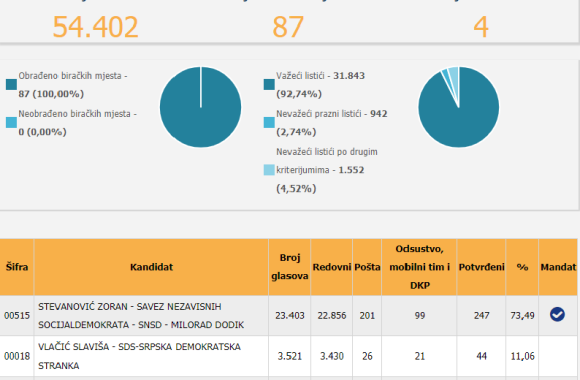Click the 'Neobrađeno biračkih mjesta - 0 (0,00%)' legend label
Image resolution: width=580 pixels, height=380 pixels.
coord(78,122)
